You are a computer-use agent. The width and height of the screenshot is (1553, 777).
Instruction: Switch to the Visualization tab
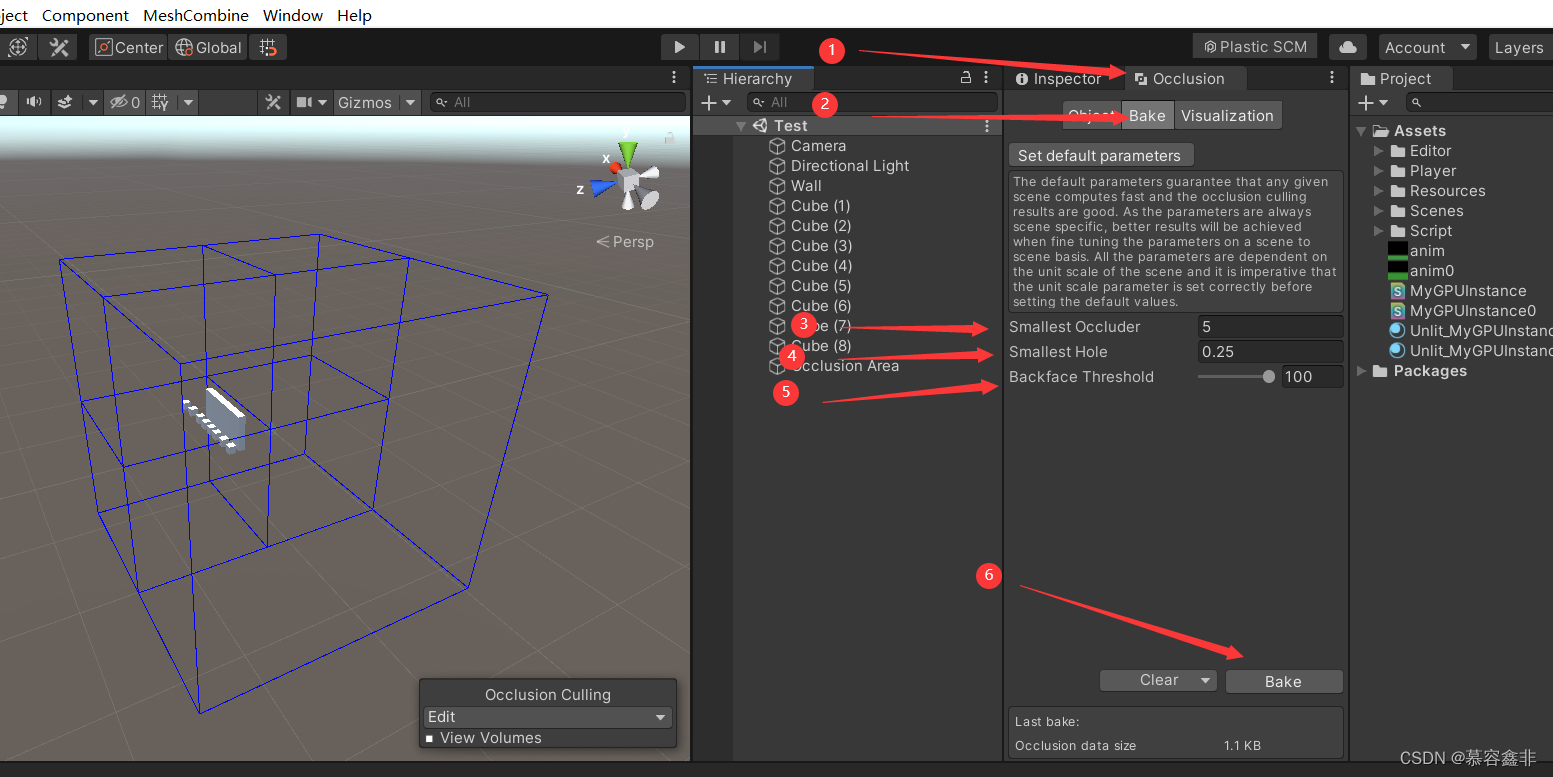[1227, 115]
